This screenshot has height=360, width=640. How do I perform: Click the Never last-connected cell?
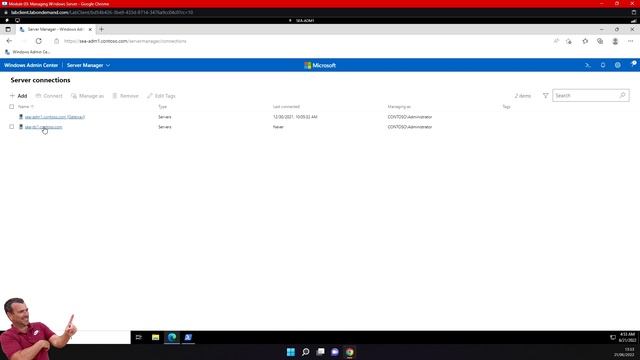coord(278,127)
